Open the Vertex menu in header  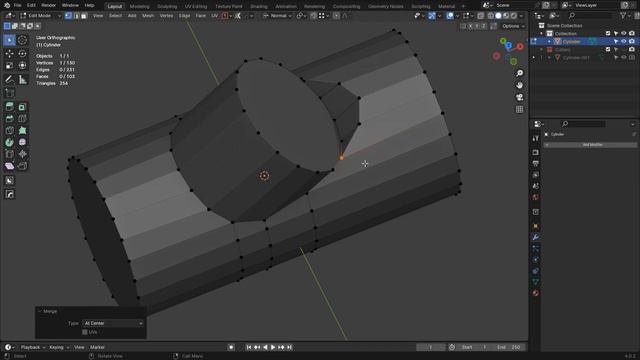pyautogui.click(x=166, y=16)
